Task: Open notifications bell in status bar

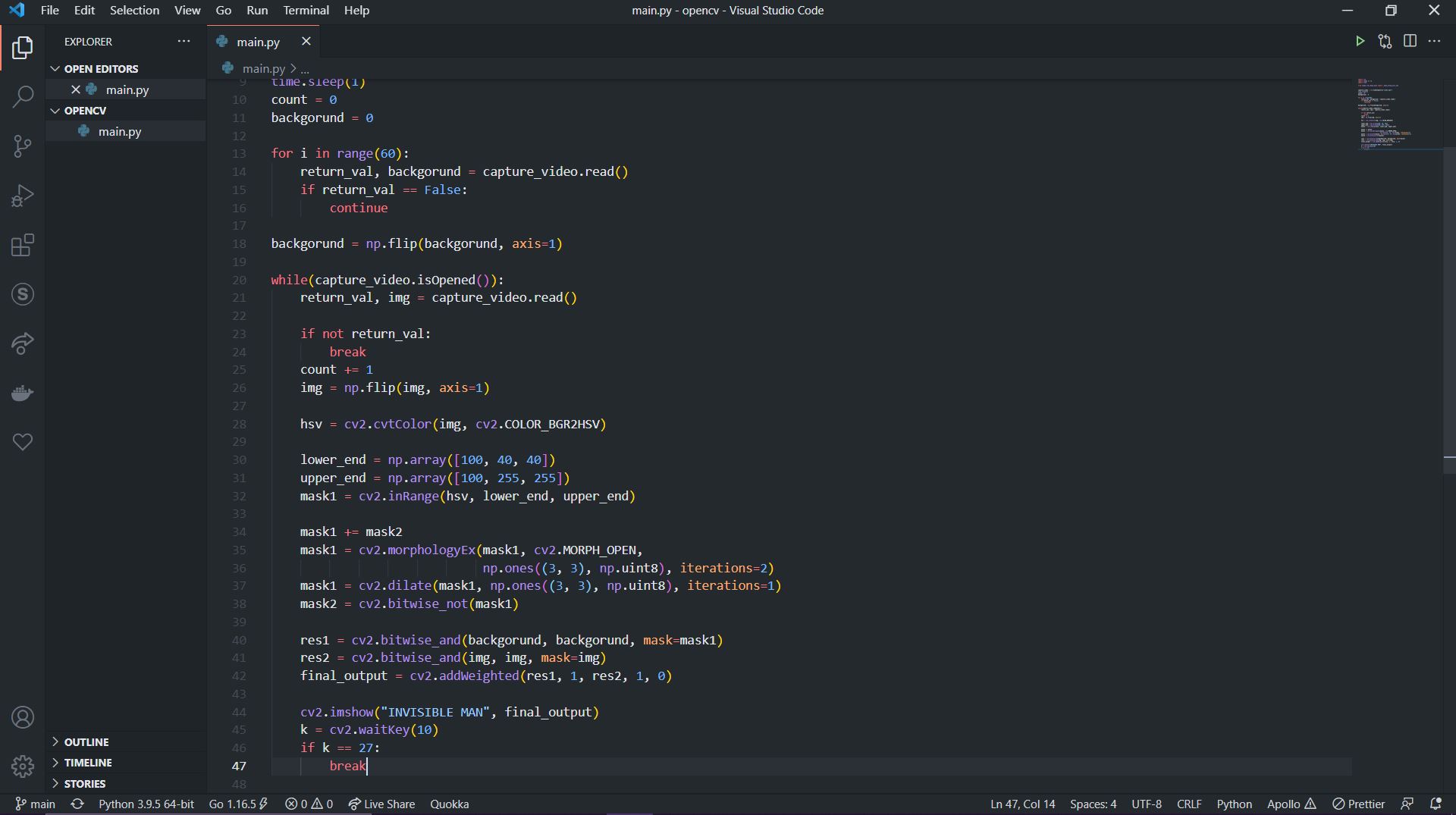Action: click(x=1436, y=804)
